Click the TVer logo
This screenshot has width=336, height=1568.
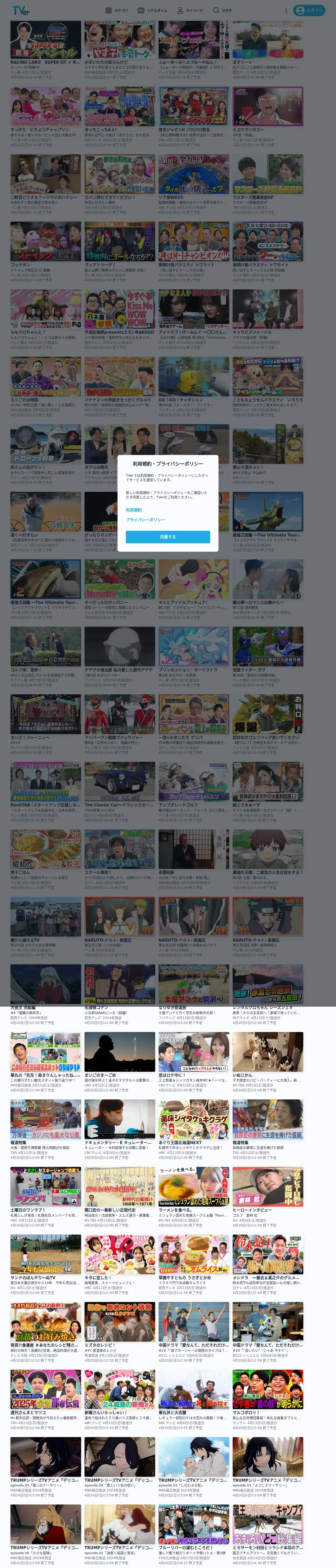pyautogui.click(x=20, y=10)
